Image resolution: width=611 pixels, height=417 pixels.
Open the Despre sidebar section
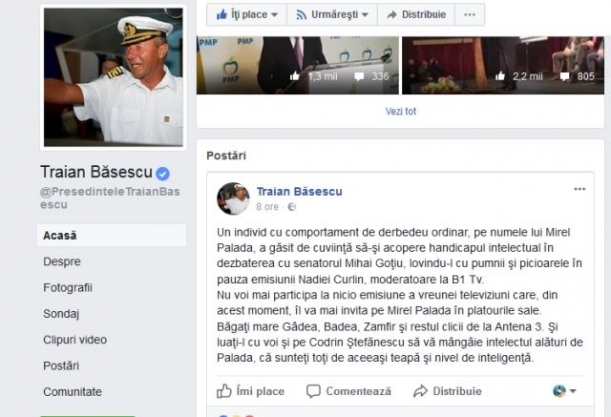coord(62,262)
